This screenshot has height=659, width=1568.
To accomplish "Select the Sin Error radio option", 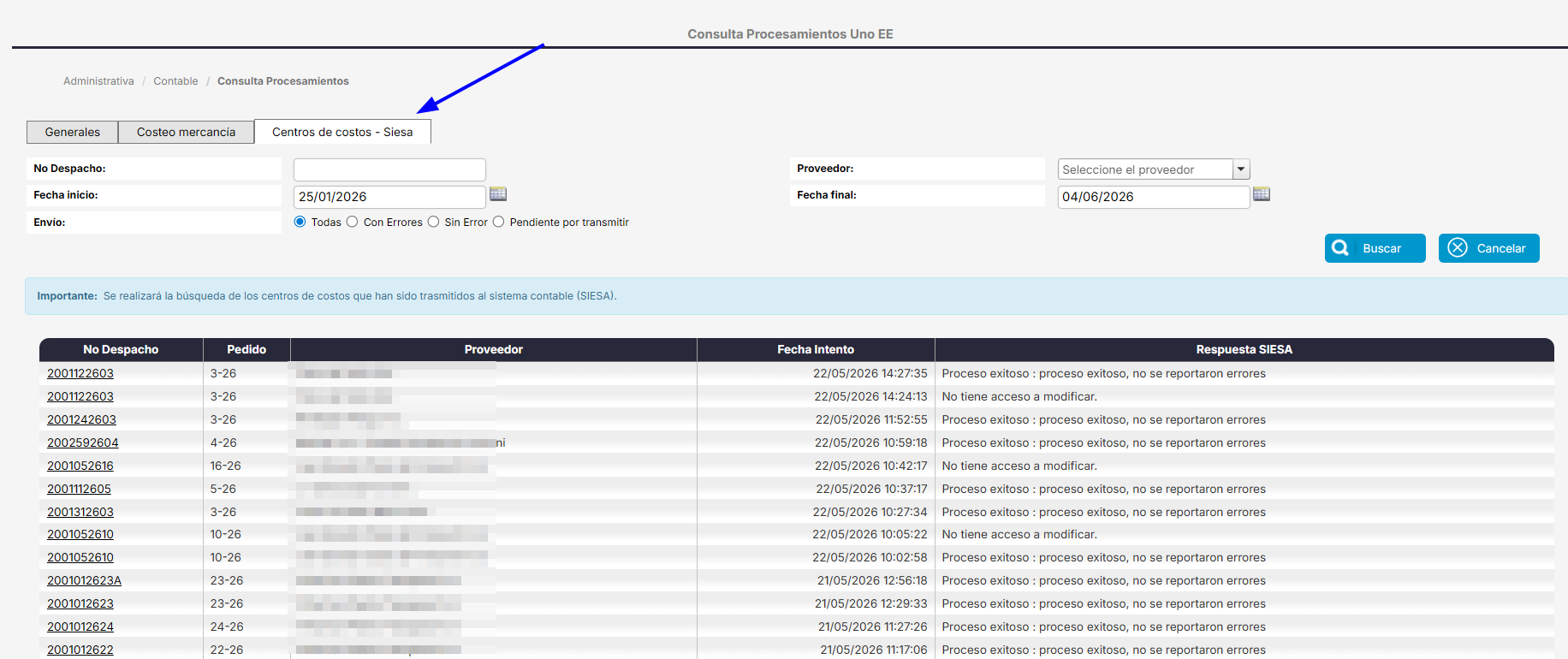I will (x=433, y=222).
